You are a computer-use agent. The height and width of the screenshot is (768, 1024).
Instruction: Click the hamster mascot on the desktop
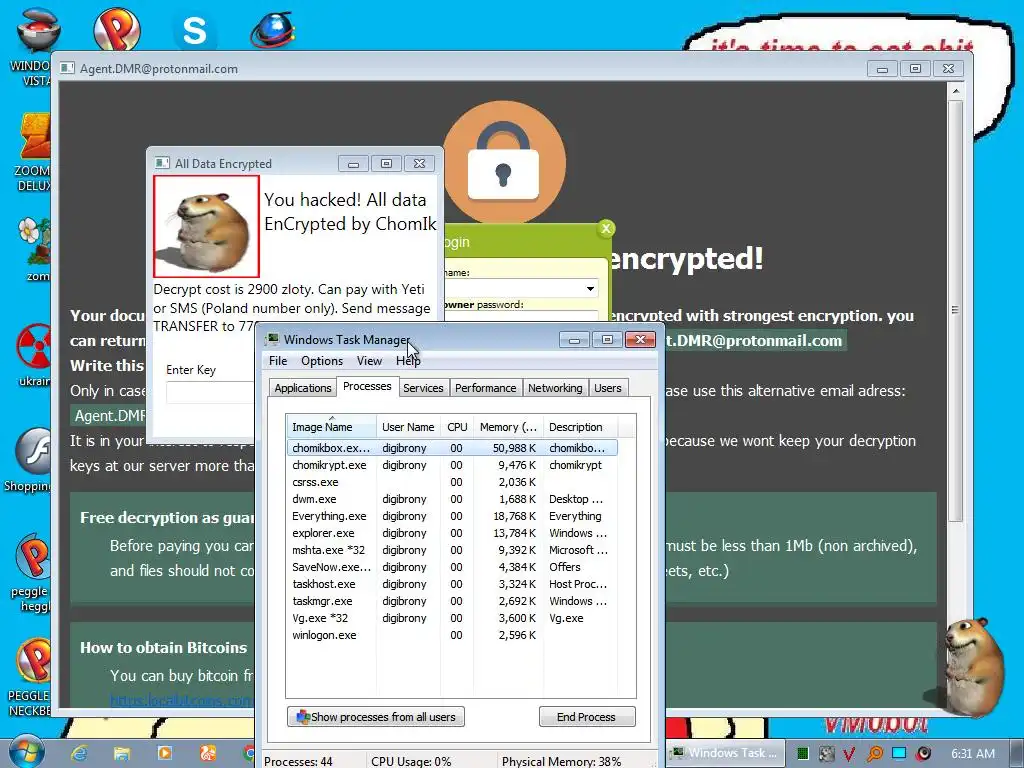point(973,666)
